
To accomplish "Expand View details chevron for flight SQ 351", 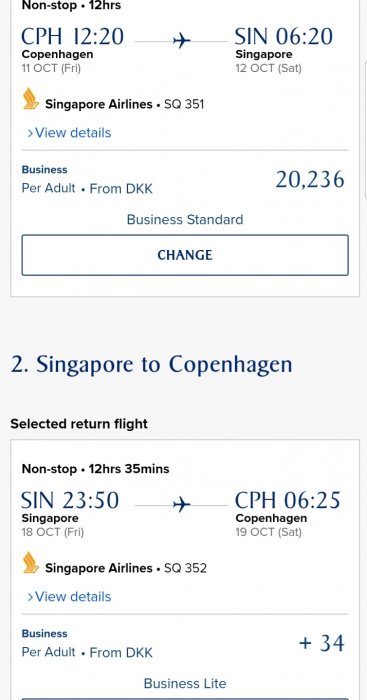I will (x=30, y=133).
